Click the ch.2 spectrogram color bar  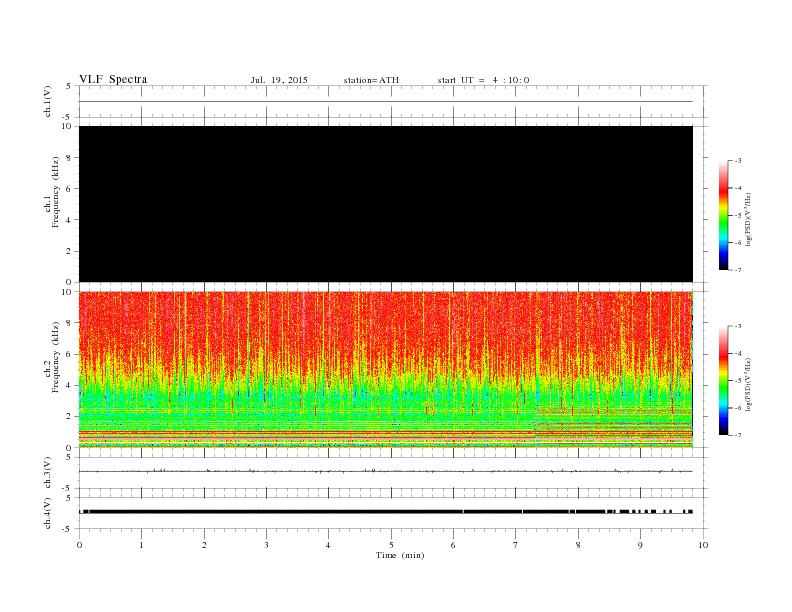coord(724,381)
